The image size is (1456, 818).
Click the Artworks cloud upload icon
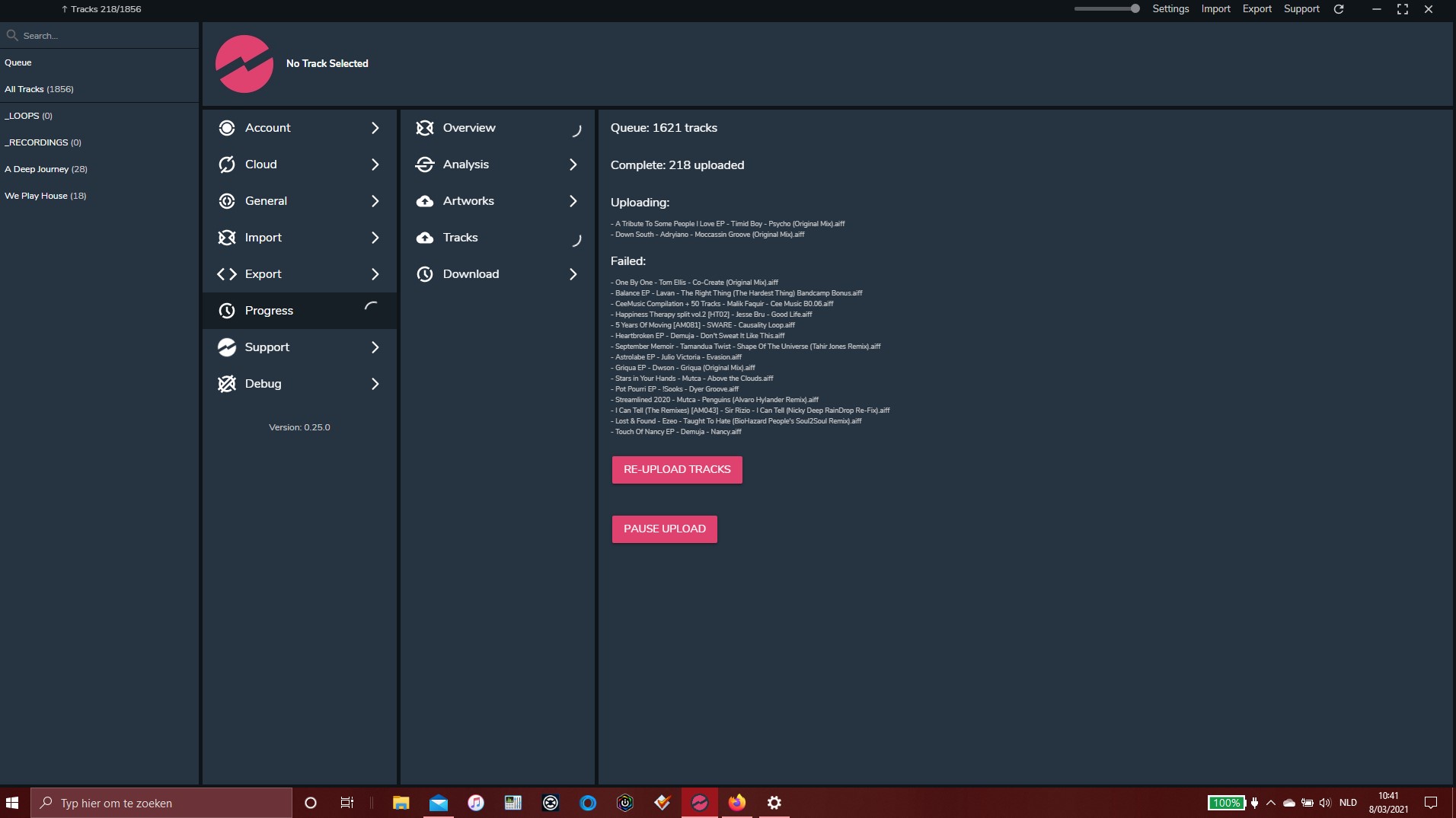click(424, 201)
